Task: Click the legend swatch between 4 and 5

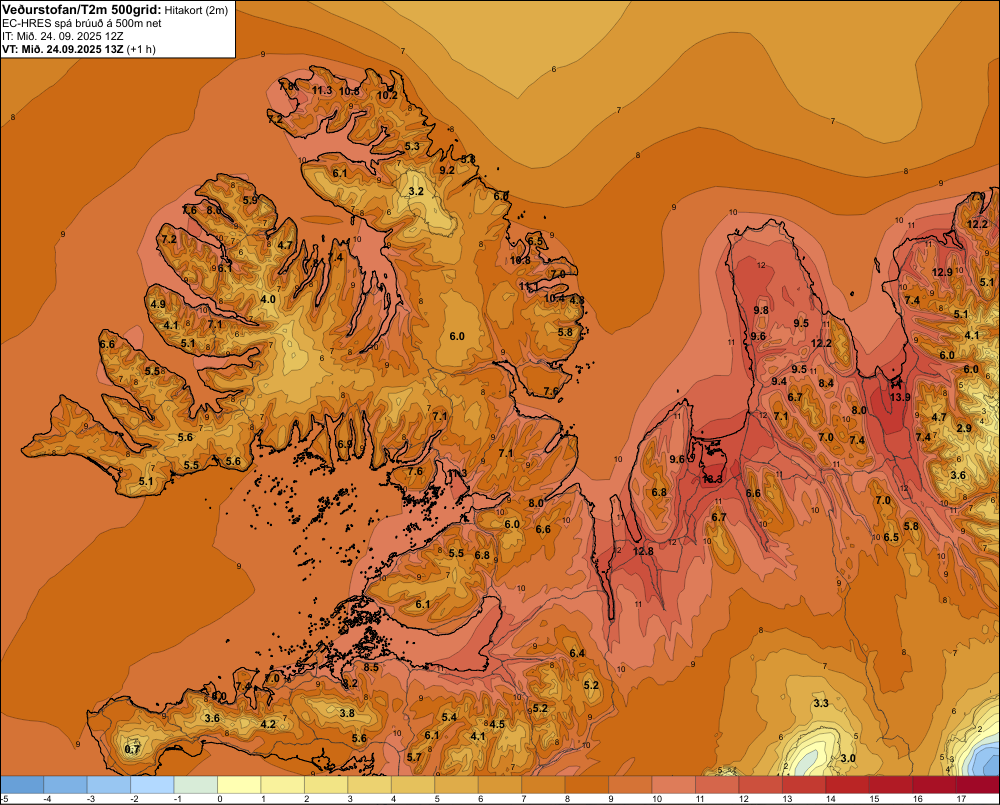Action: pyautogui.click(x=413, y=785)
